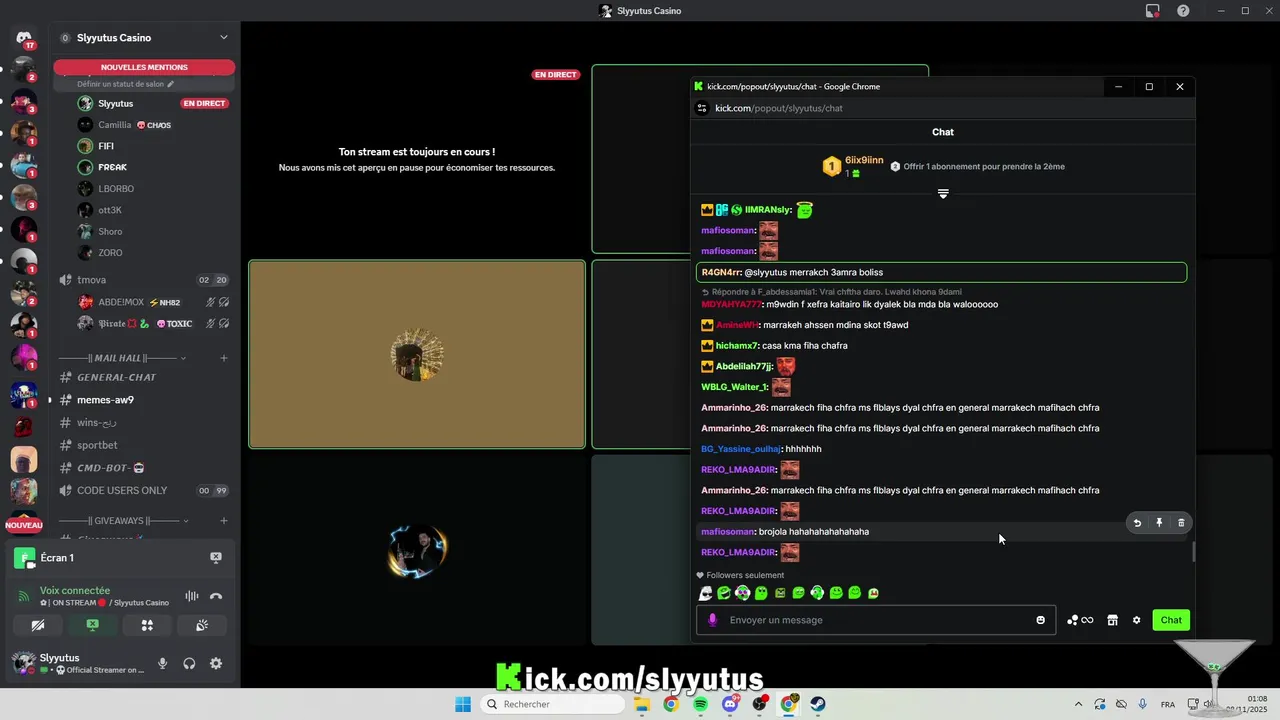1280x720 pixels.
Task: Open the soundboard button in voice panel
Action: pos(201,625)
